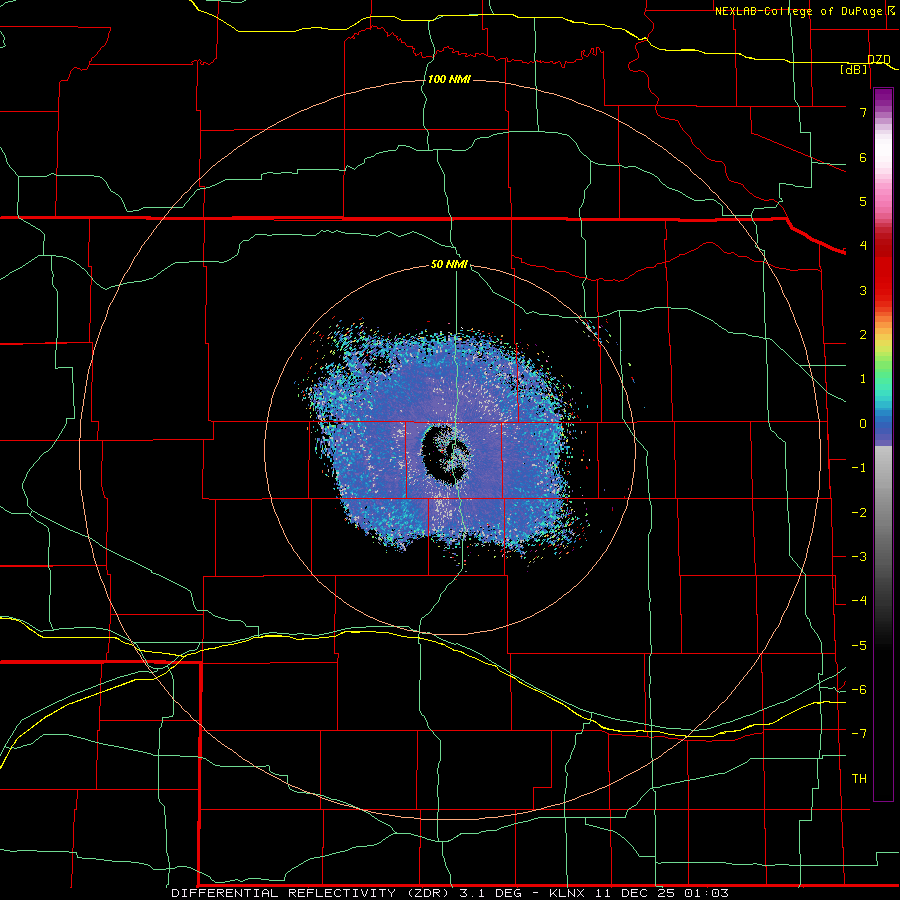
Task: Click the 4 dB tick label on the scale
Action: tap(863, 246)
